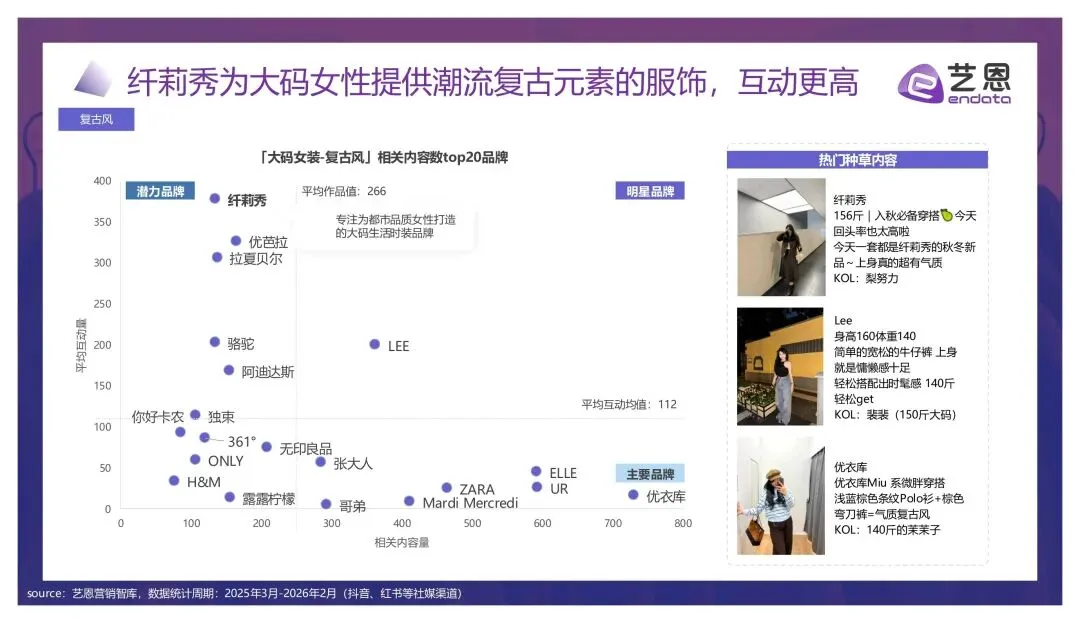
Task: Click the 优衣库 data point on chart
Action: 633,494
